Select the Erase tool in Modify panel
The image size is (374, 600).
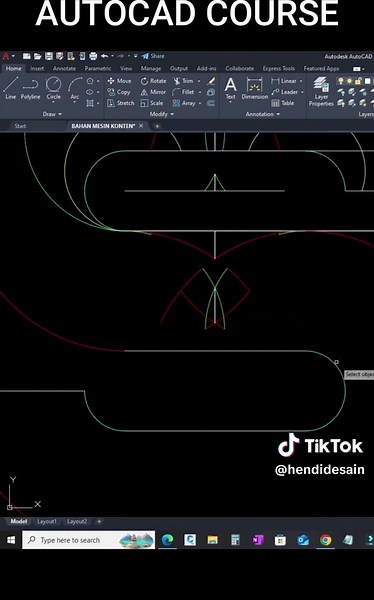(211, 81)
